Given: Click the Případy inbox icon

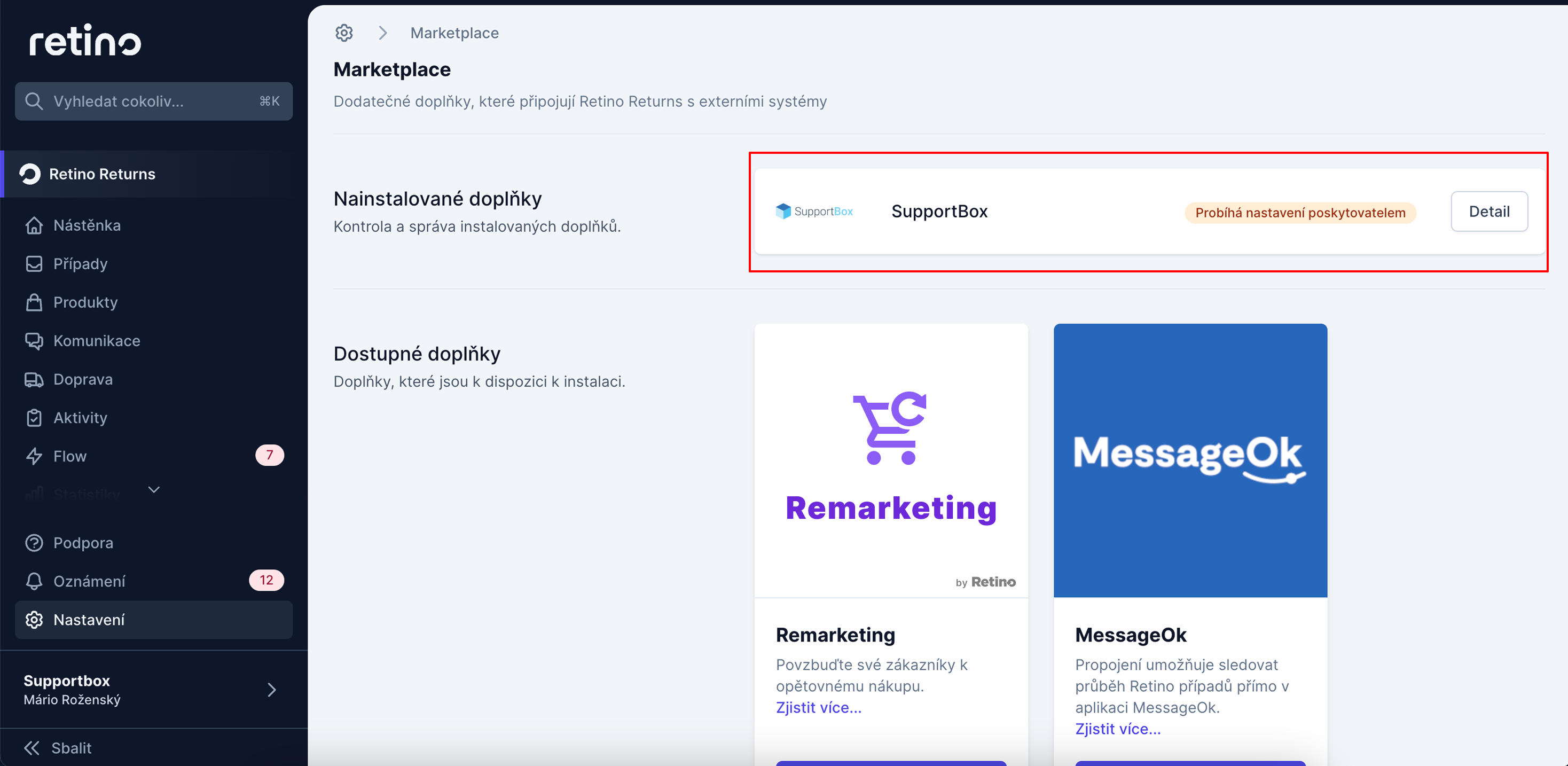Looking at the screenshot, I should click(x=34, y=264).
